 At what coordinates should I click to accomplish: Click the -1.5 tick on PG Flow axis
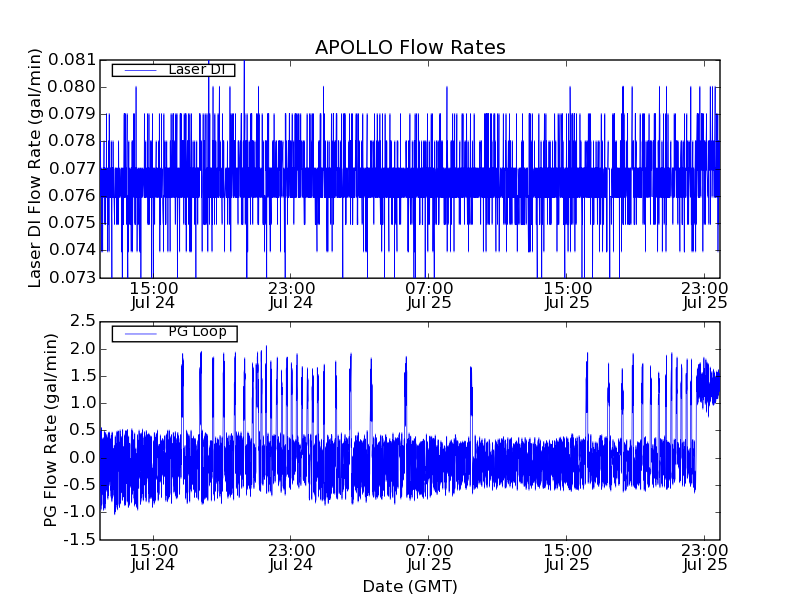point(80,539)
